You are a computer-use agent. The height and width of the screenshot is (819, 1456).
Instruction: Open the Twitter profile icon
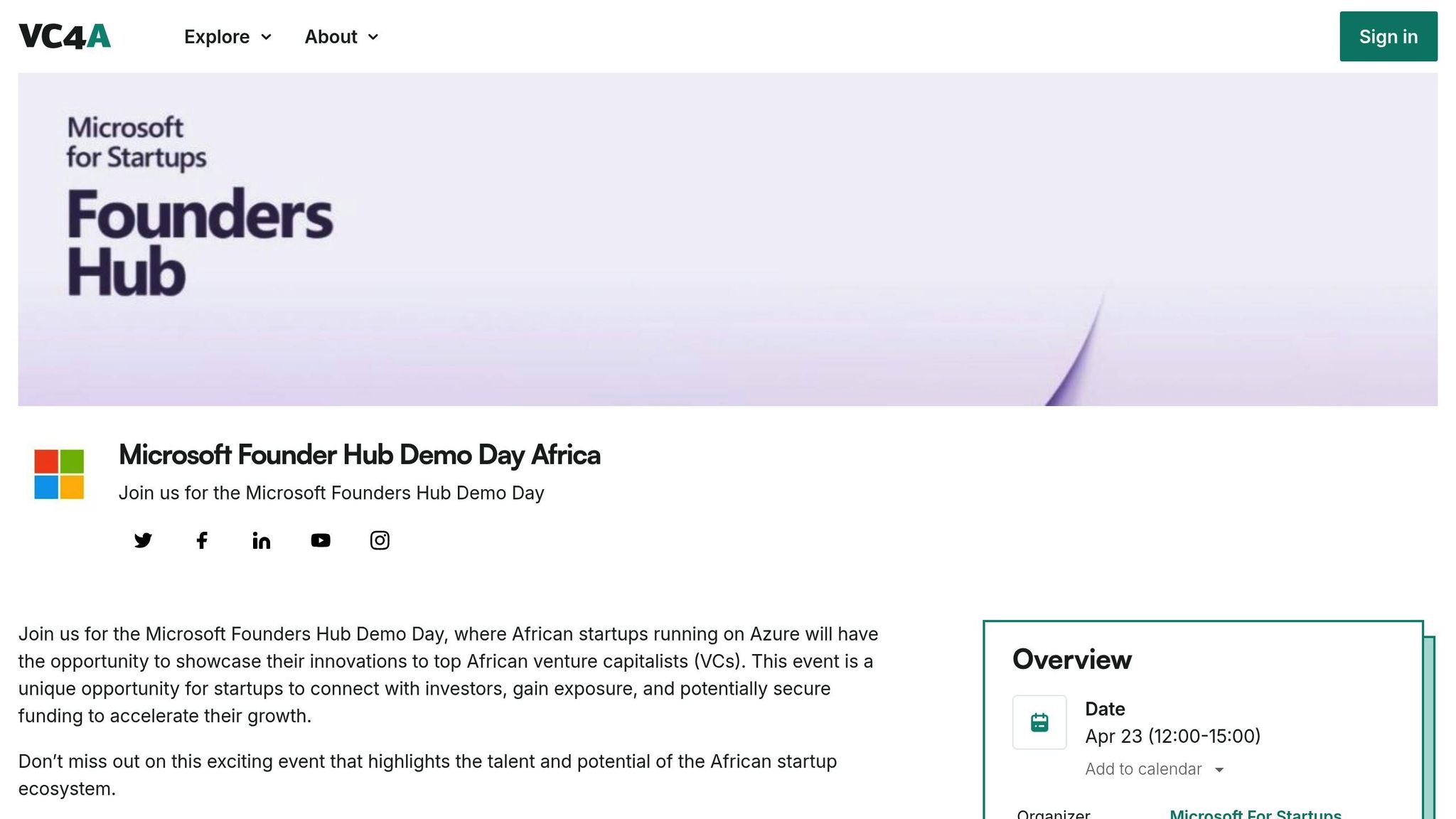[143, 540]
